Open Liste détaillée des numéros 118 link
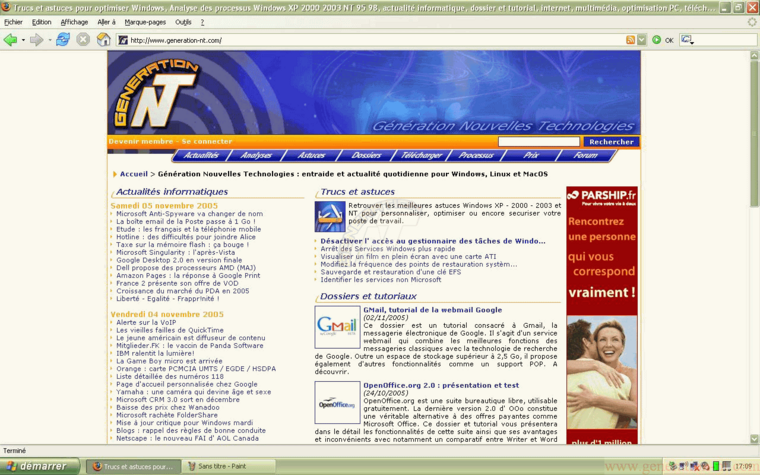 tap(170, 377)
